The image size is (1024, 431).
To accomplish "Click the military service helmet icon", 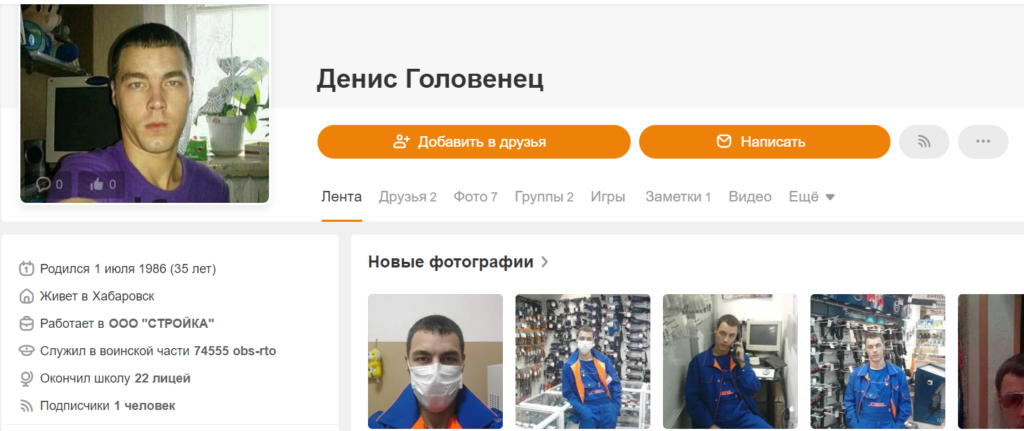I will coord(26,351).
